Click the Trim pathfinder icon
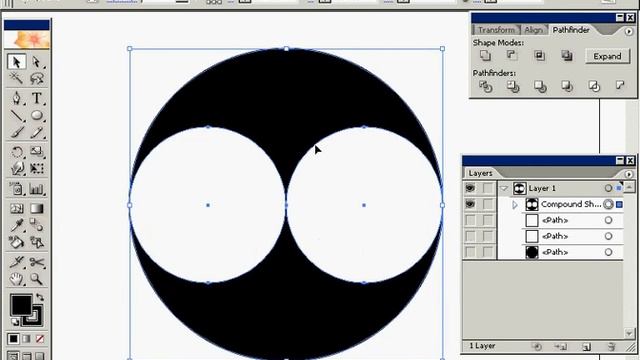The width and height of the screenshot is (640, 360). click(x=513, y=86)
